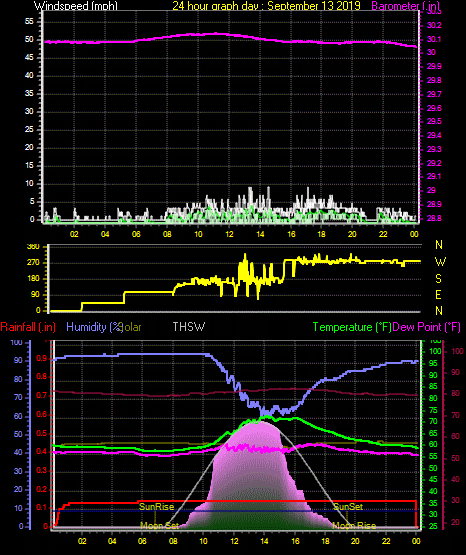Click the THSW legend label

(189, 327)
